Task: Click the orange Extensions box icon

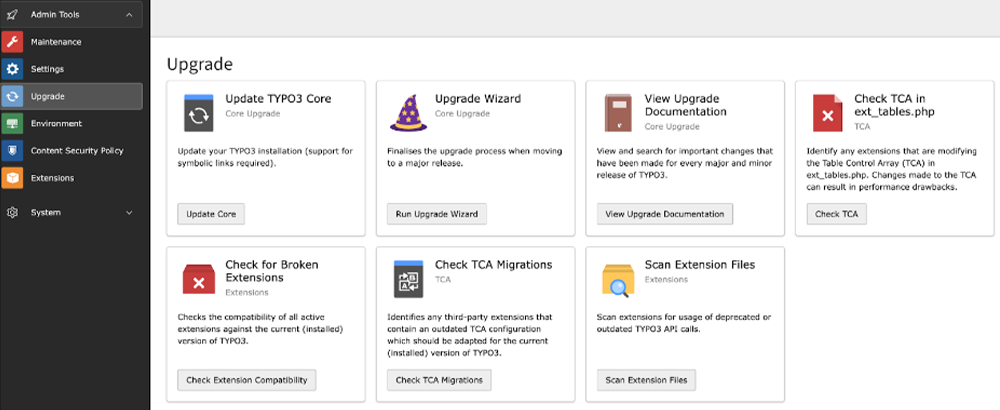Action: tap(12, 178)
